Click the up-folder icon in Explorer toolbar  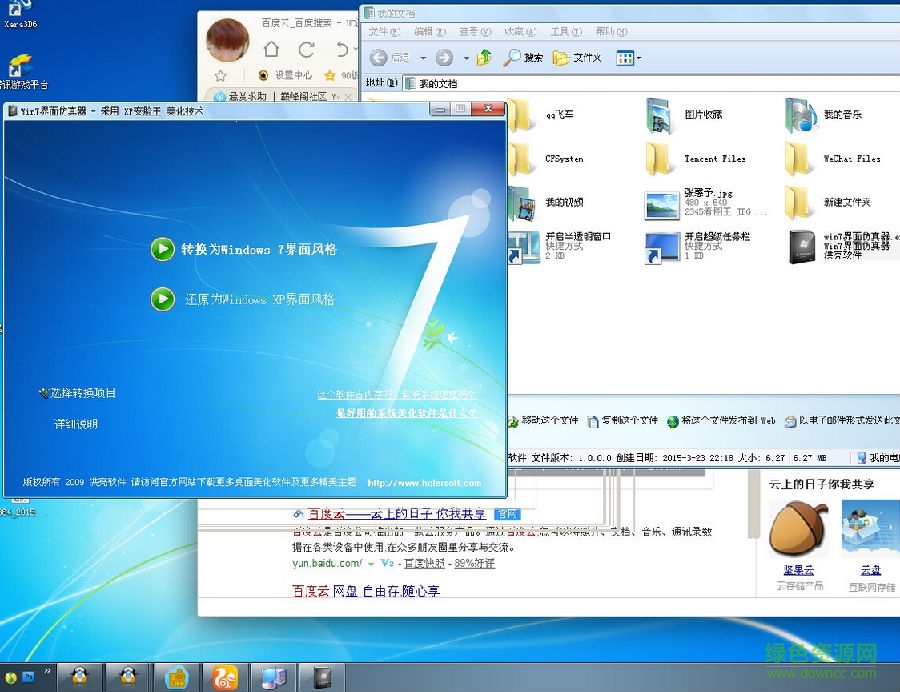pyautogui.click(x=483, y=57)
